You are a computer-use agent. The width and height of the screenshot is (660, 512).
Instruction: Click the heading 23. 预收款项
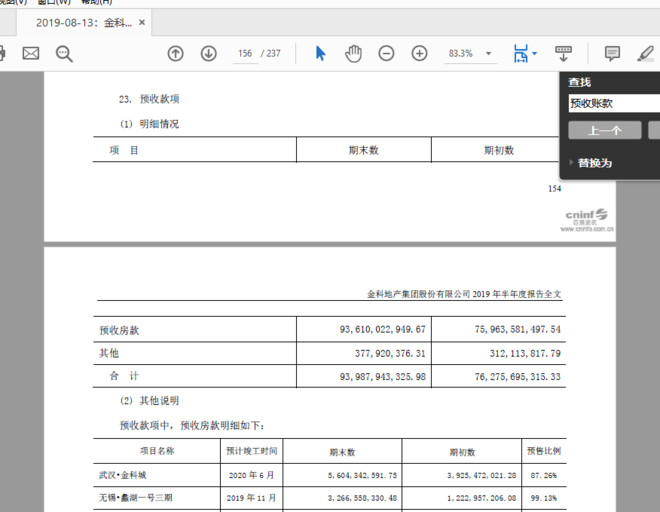(149, 99)
